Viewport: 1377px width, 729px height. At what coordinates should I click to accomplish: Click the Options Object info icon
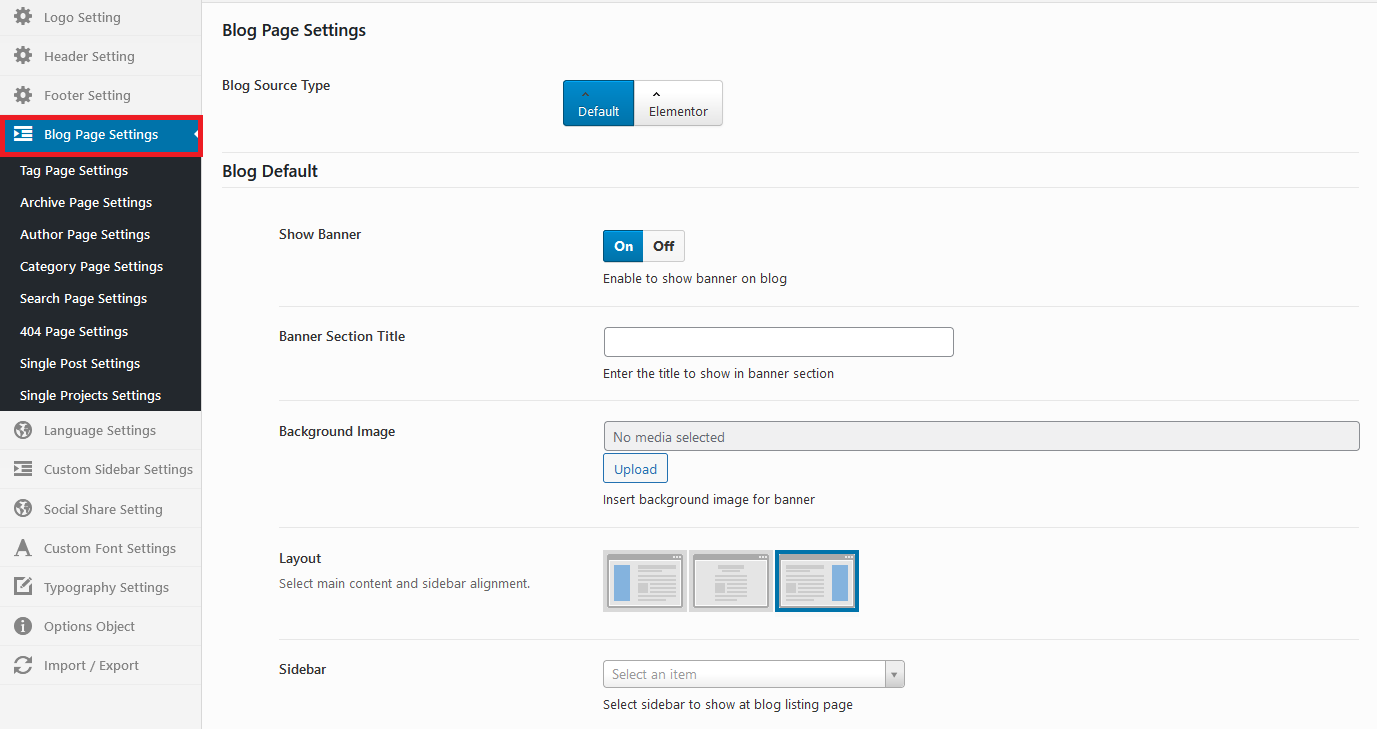[23, 626]
